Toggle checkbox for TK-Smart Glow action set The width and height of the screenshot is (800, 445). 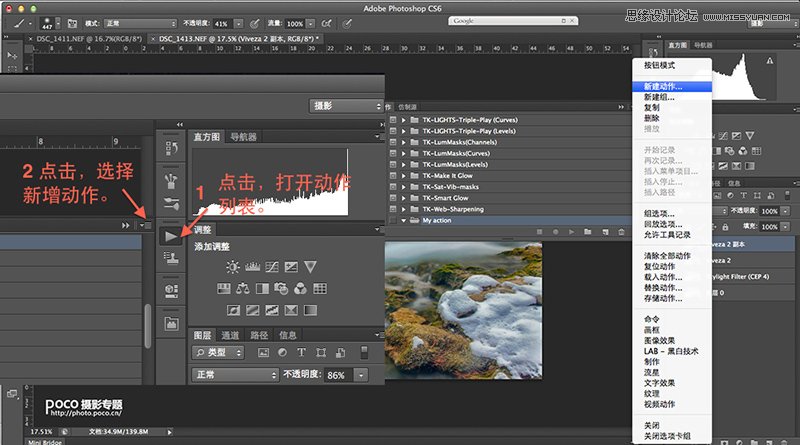point(392,197)
